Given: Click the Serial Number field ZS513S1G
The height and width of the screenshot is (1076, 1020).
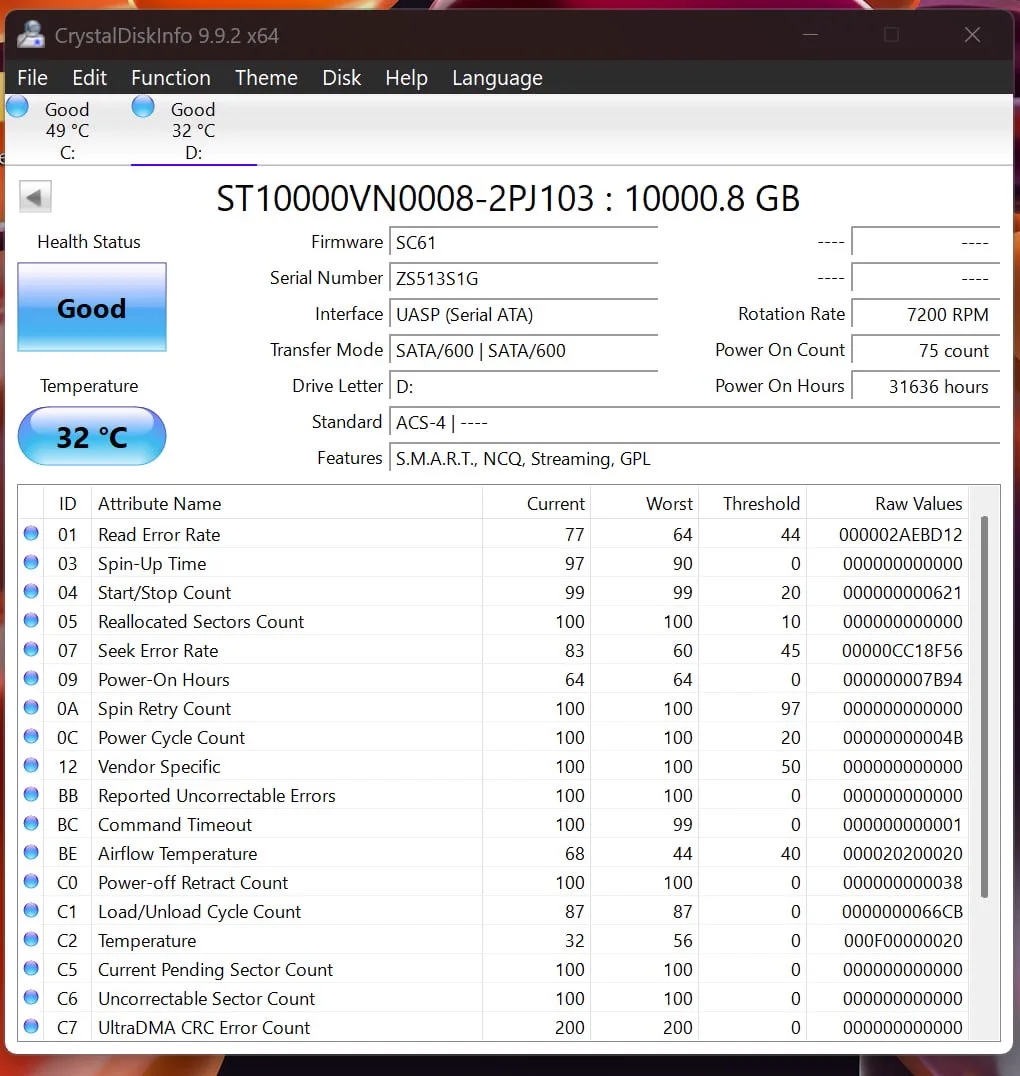Looking at the screenshot, I should pyautogui.click(x=524, y=279).
